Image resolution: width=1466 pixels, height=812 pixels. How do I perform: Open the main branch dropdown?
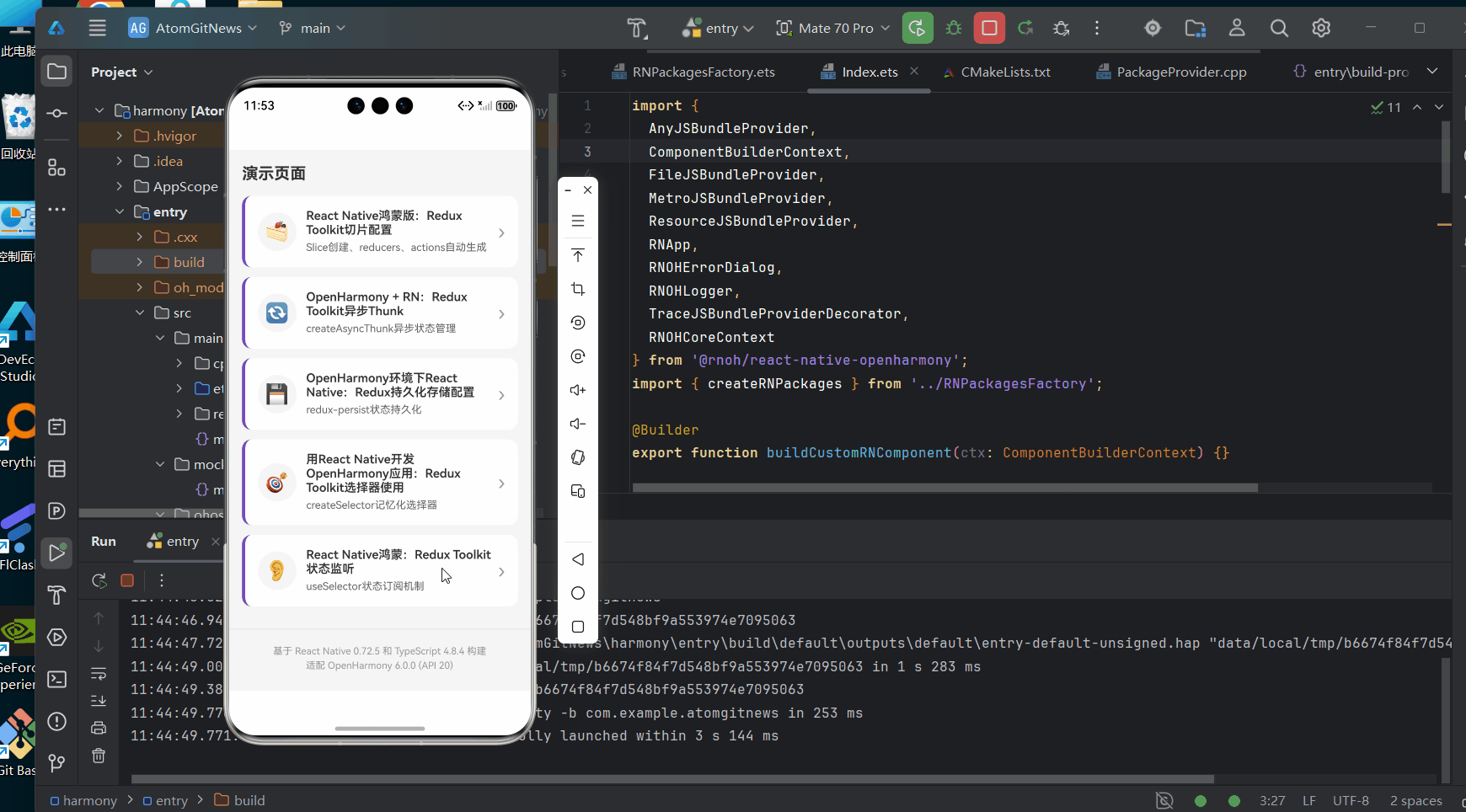point(312,28)
